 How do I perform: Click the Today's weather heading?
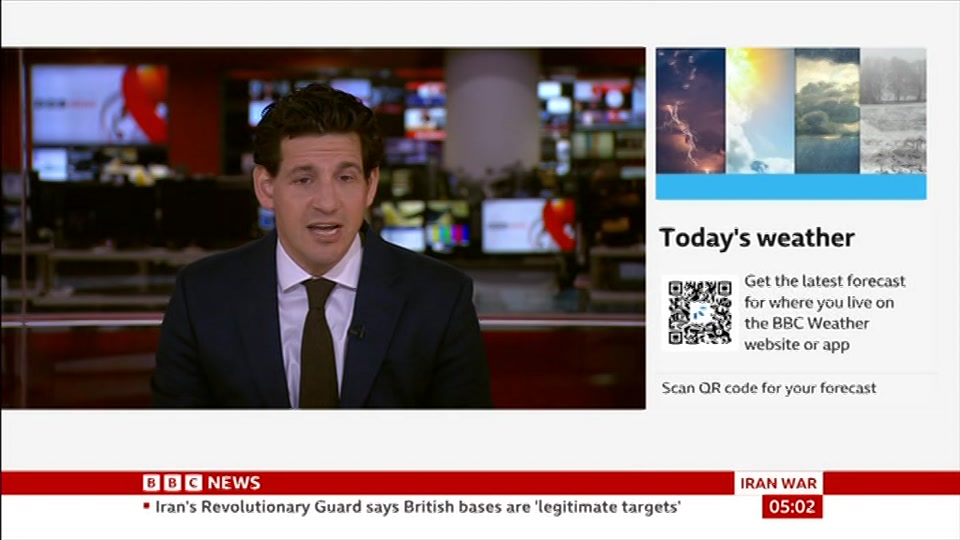[757, 238]
